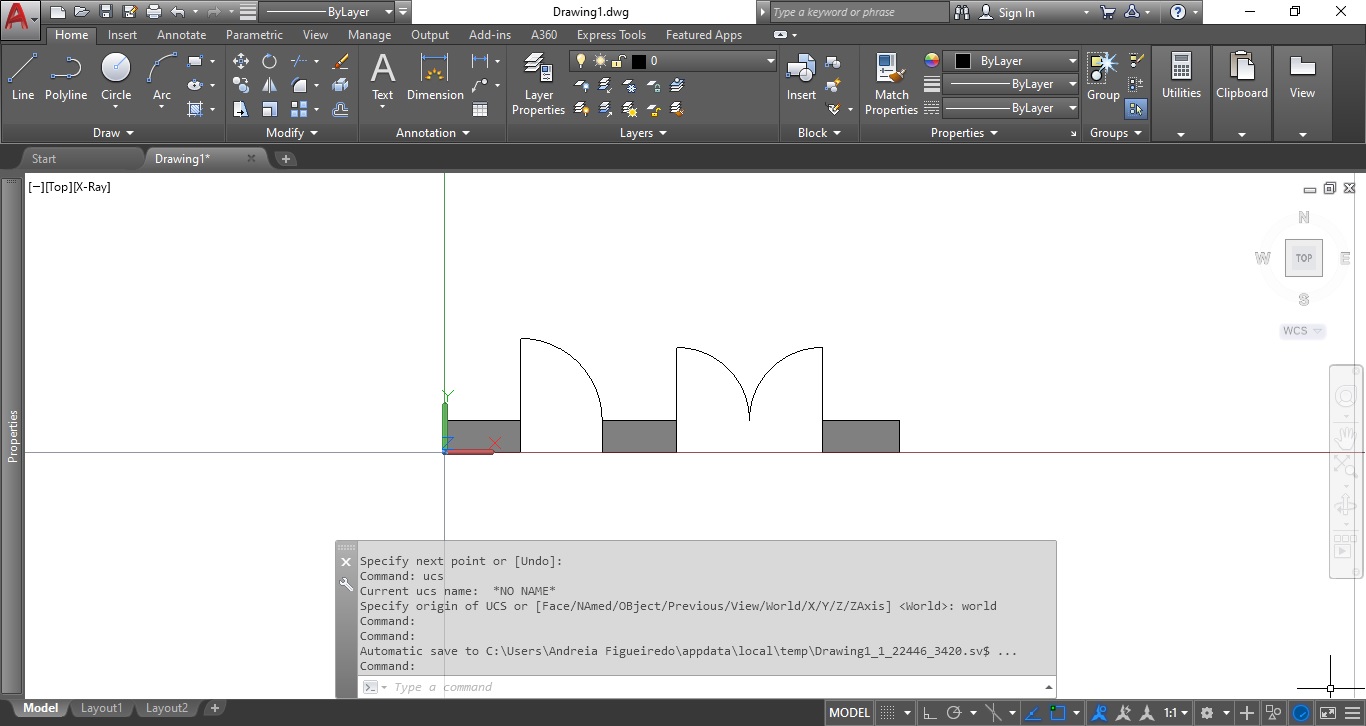Click the Erase tool icon

click(340, 61)
